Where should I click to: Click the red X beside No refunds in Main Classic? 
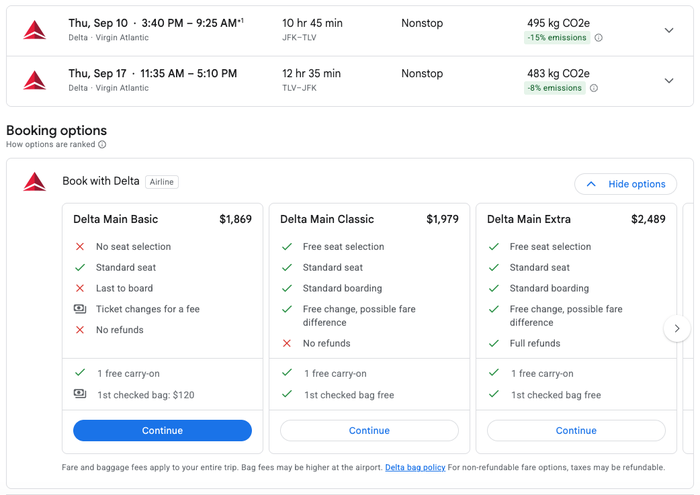point(287,343)
